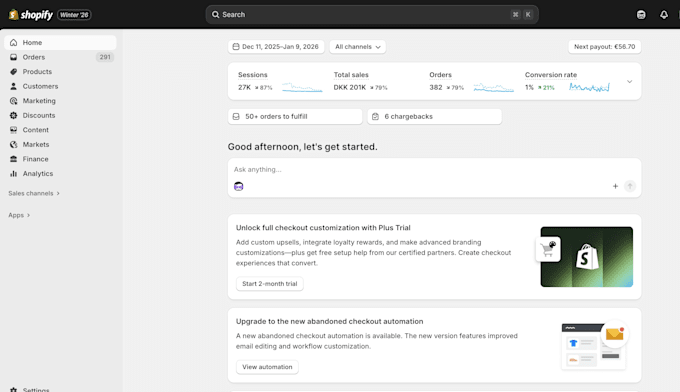Click the chargebacks icon
Image resolution: width=680 pixels, height=392 pixels.
coord(376,117)
